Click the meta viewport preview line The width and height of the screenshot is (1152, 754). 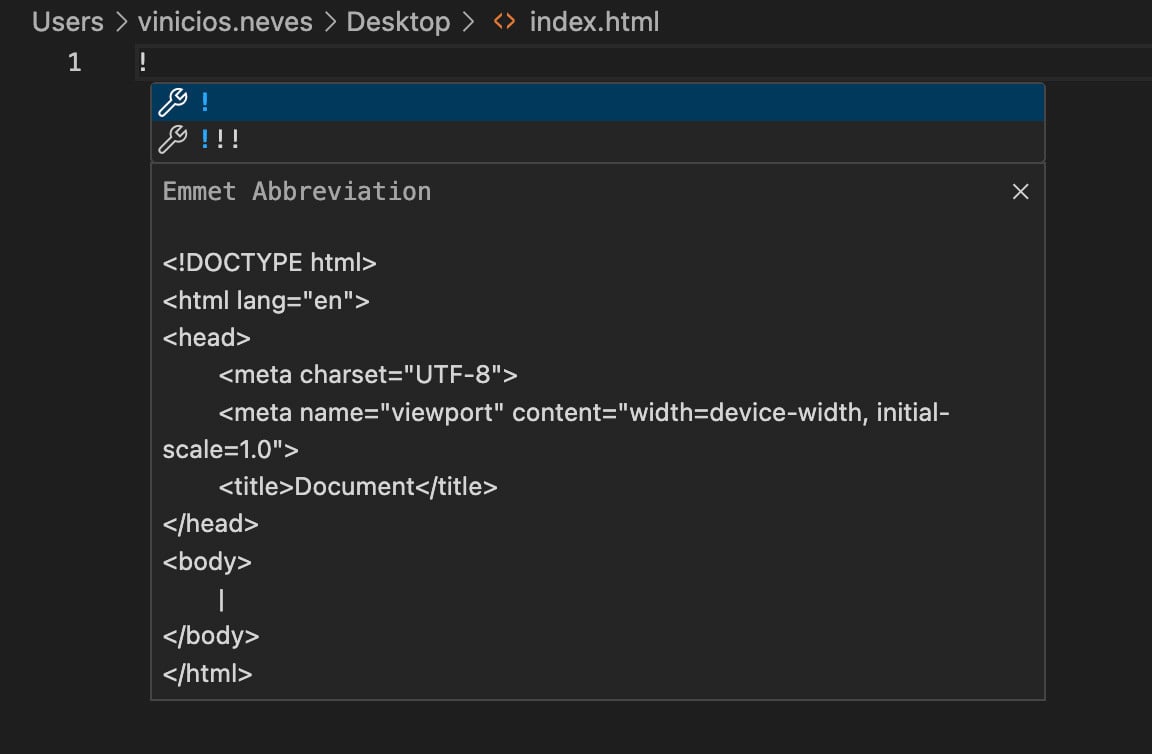click(556, 431)
